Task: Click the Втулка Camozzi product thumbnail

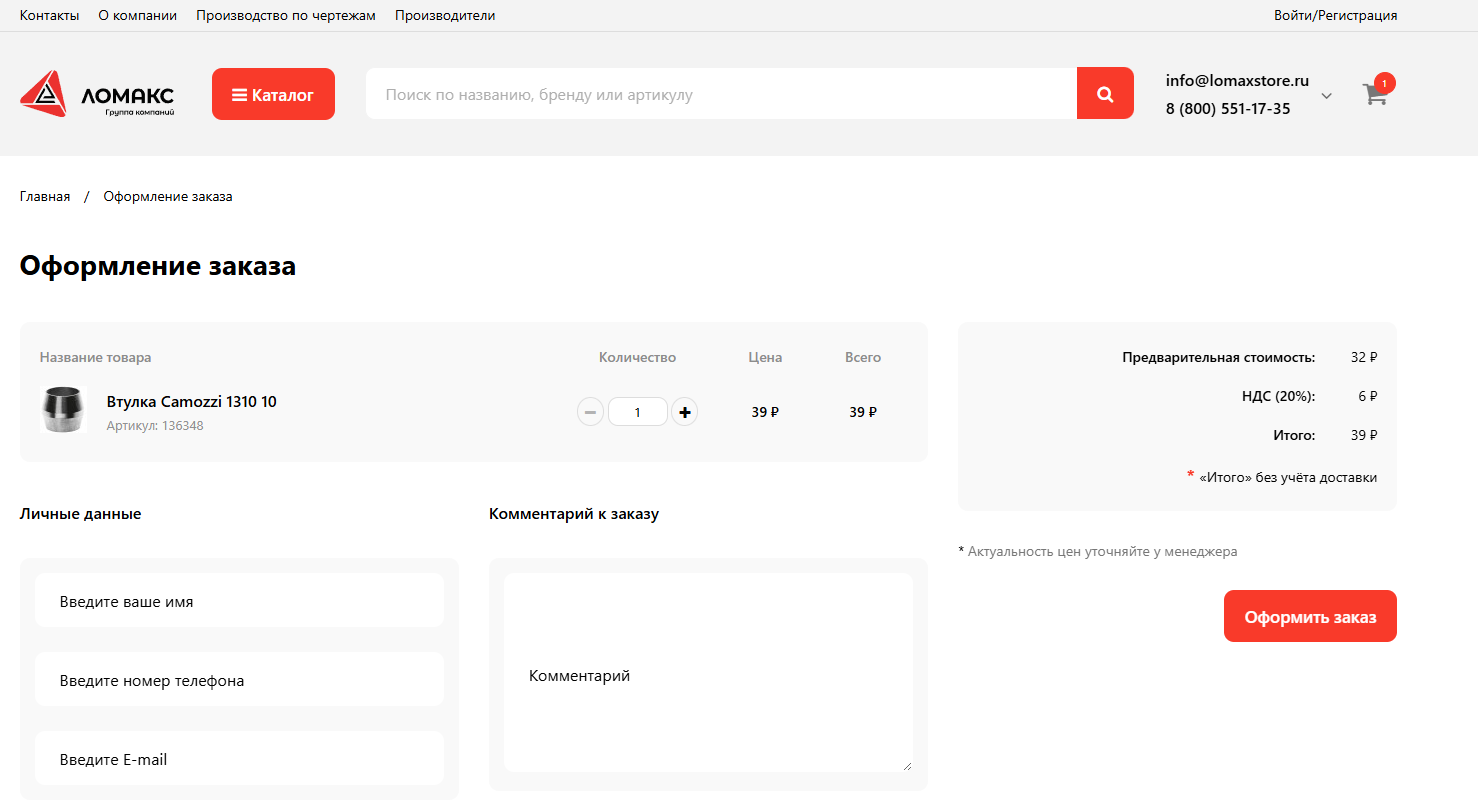Action: click(x=63, y=410)
